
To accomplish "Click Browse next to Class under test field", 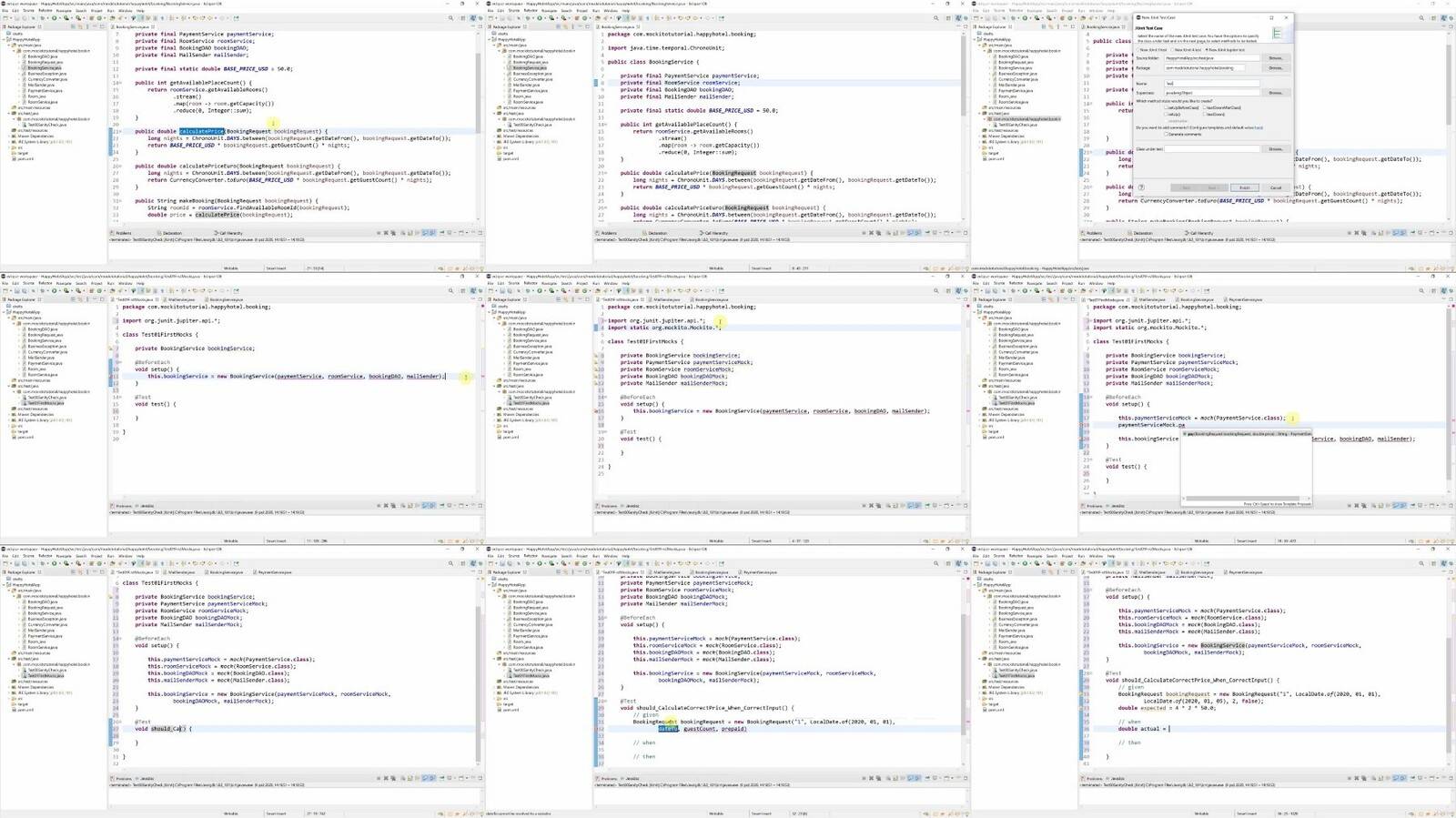I will tap(1276, 149).
